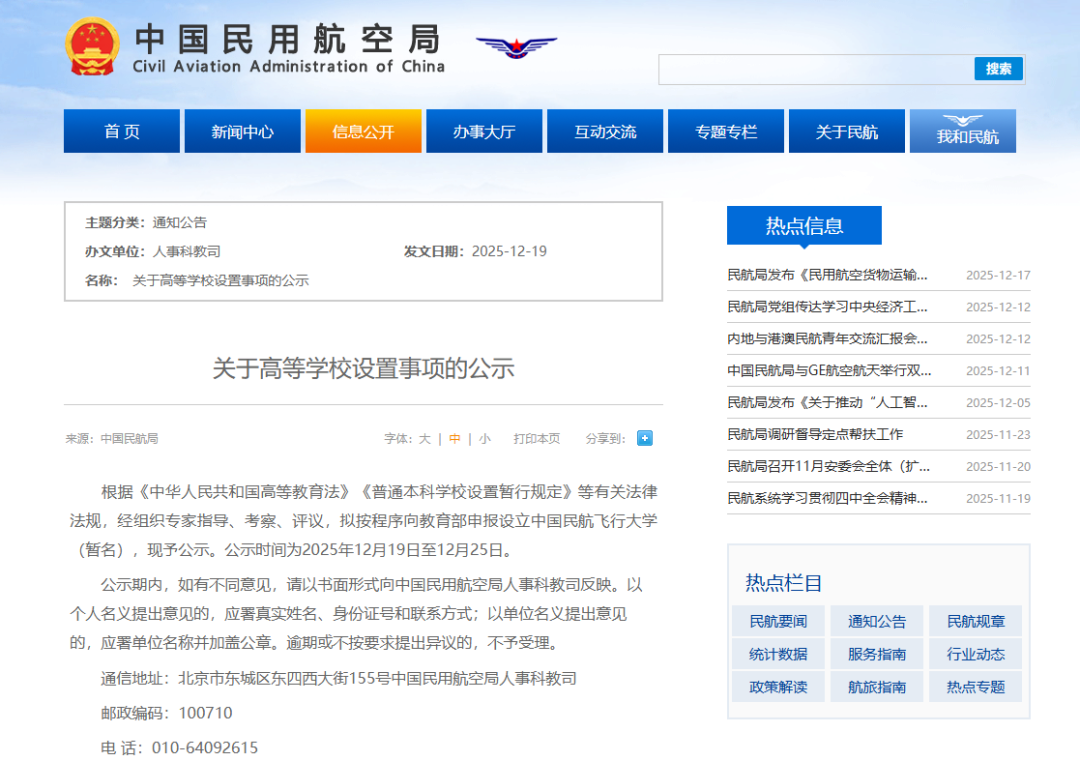Click the national emblem logo

(x=92, y=47)
